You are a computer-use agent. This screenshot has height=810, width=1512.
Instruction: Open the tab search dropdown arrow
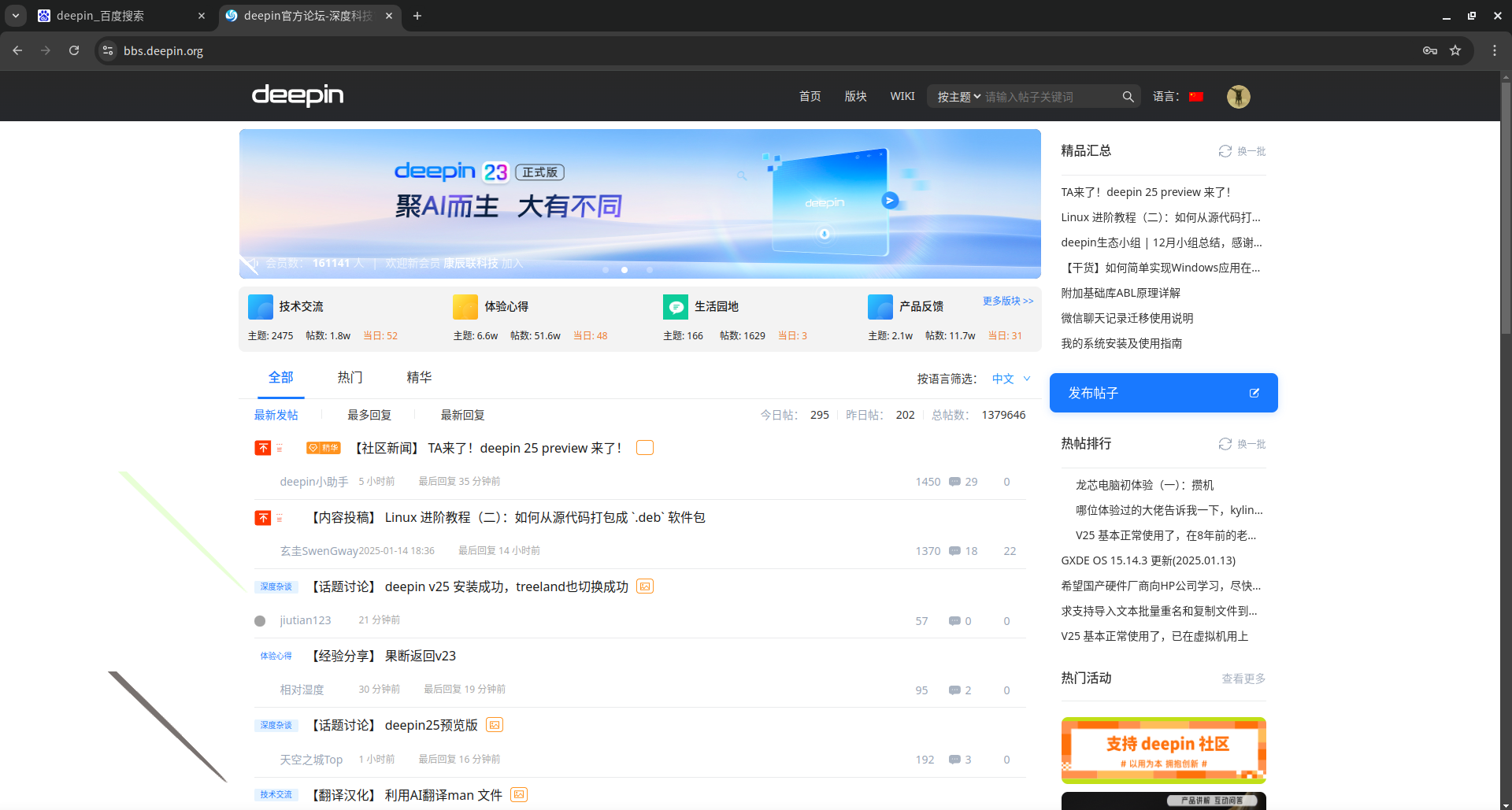pos(16,16)
